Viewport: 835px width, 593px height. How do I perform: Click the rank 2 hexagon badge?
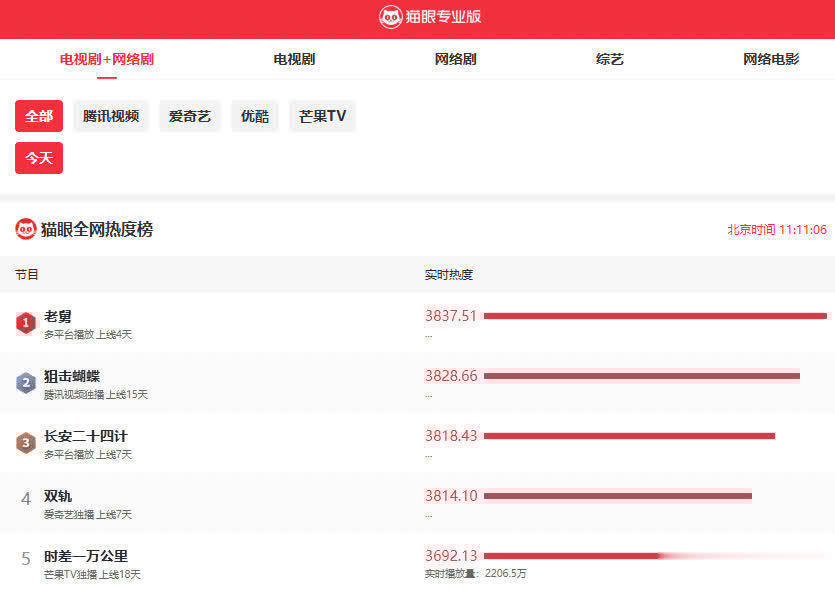coord(26,383)
